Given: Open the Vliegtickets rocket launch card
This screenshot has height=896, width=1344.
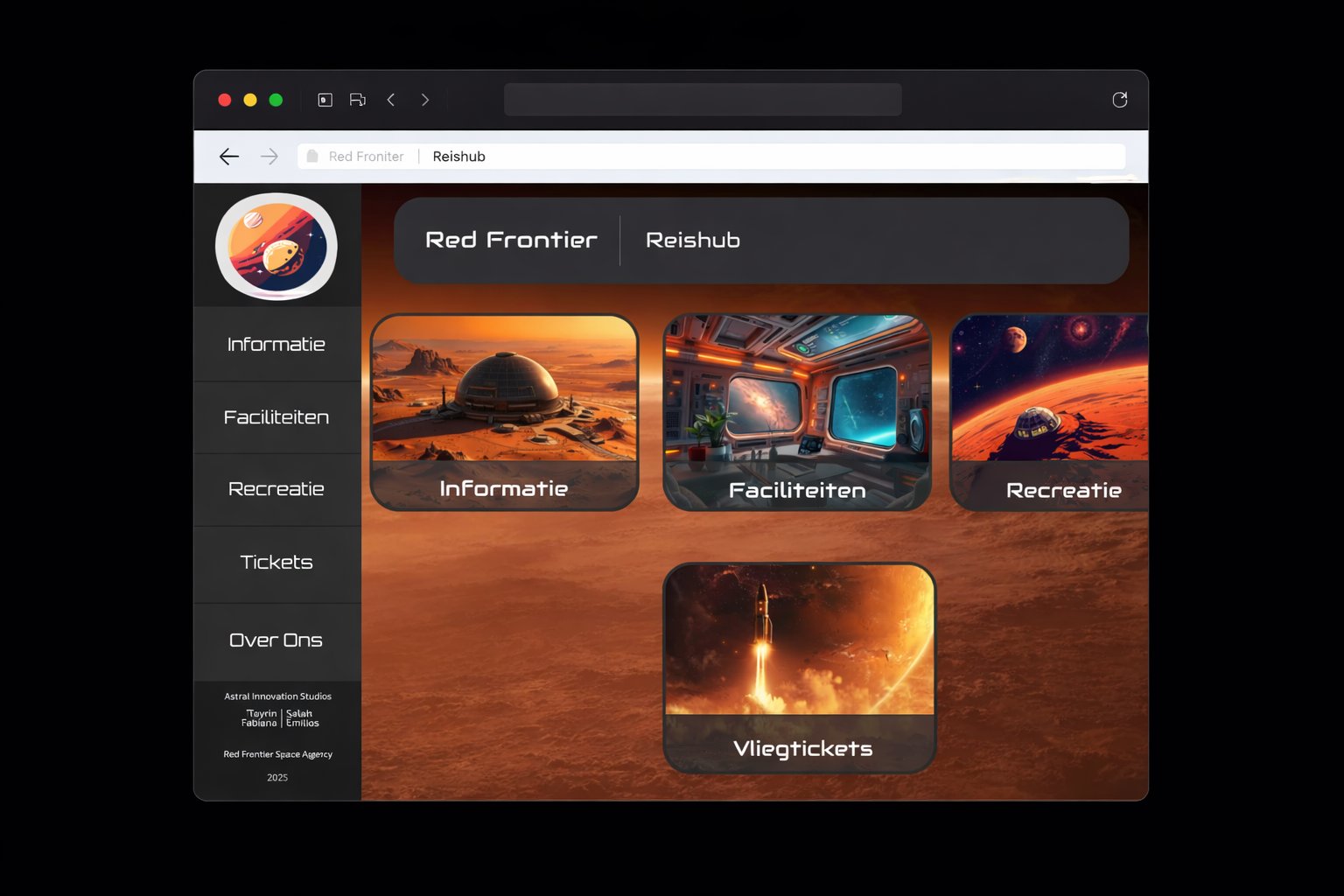Looking at the screenshot, I should (x=800, y=668).
